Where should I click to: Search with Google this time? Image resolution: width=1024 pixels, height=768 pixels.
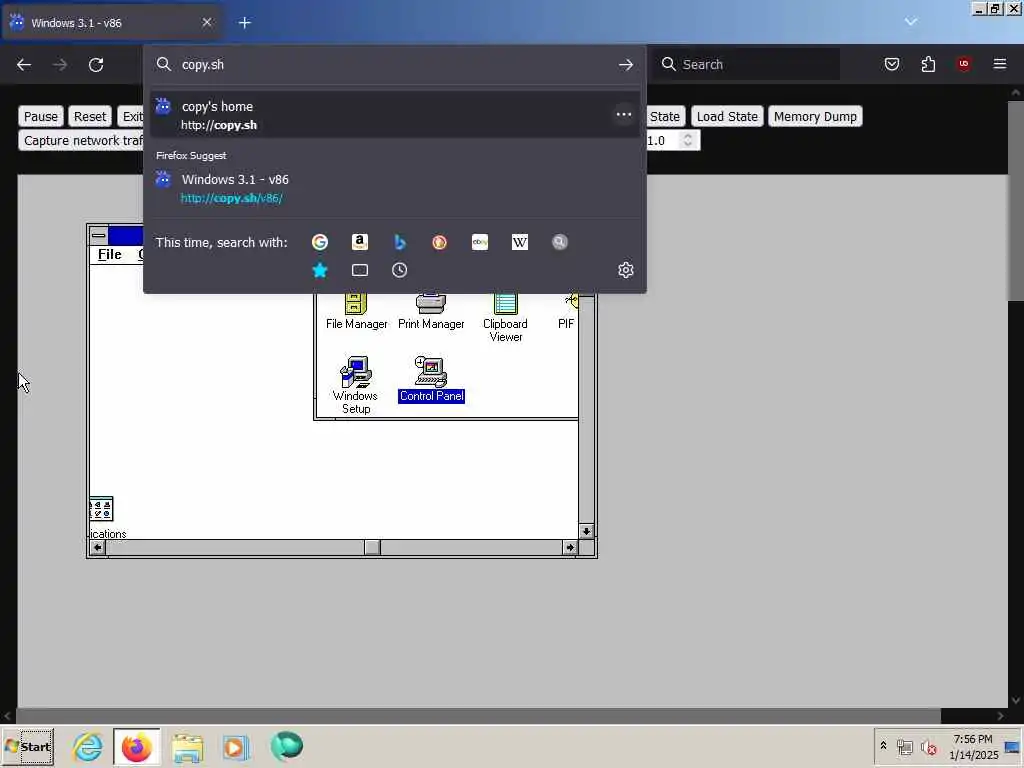[x=319, y=242]
